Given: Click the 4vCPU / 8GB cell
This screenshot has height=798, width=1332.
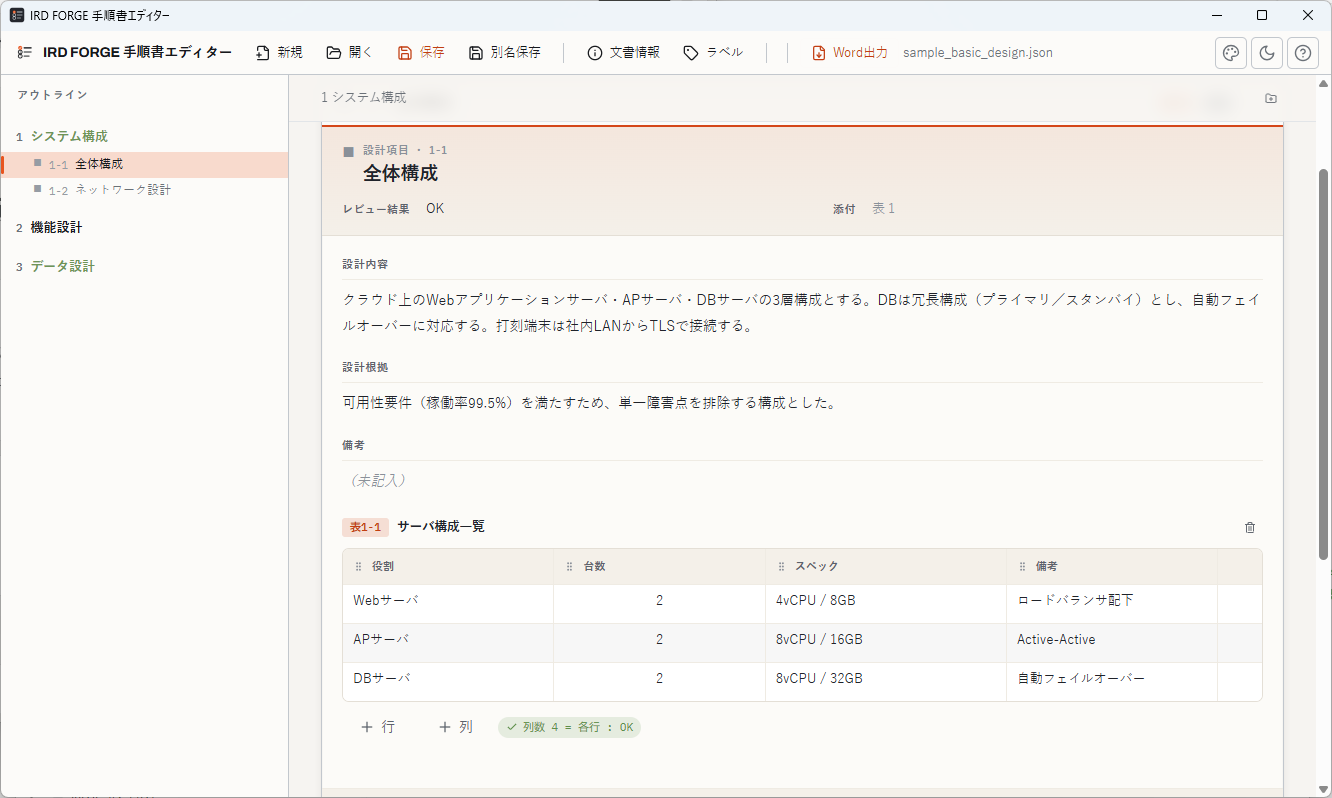Looking at the screenshot, I should (886, 604).
